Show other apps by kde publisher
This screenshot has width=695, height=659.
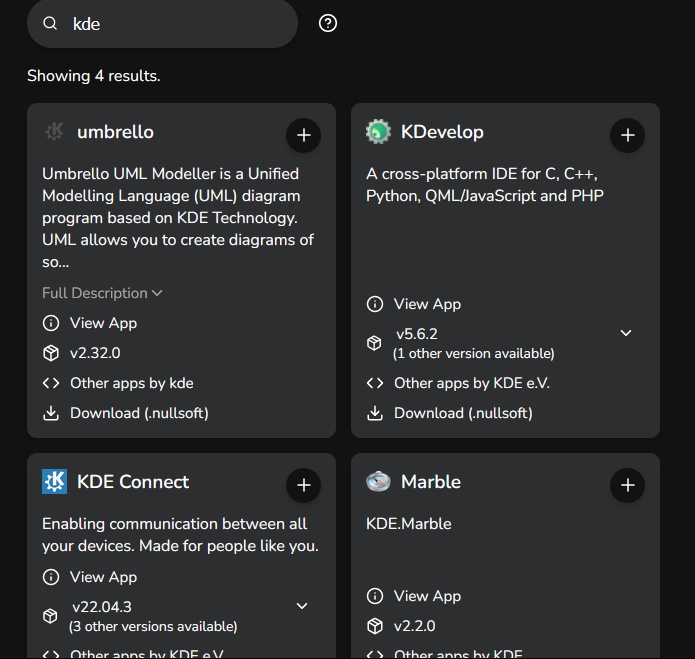(x=131, y=383)
